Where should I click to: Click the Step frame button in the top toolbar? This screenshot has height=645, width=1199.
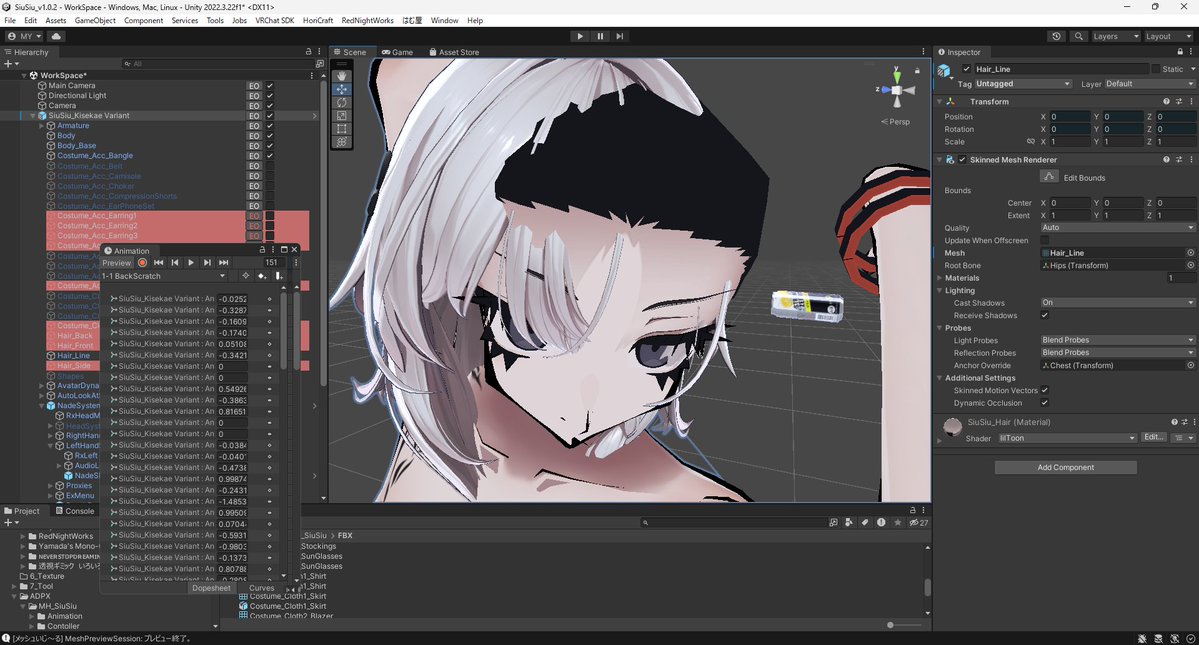[x=619, y=36]
